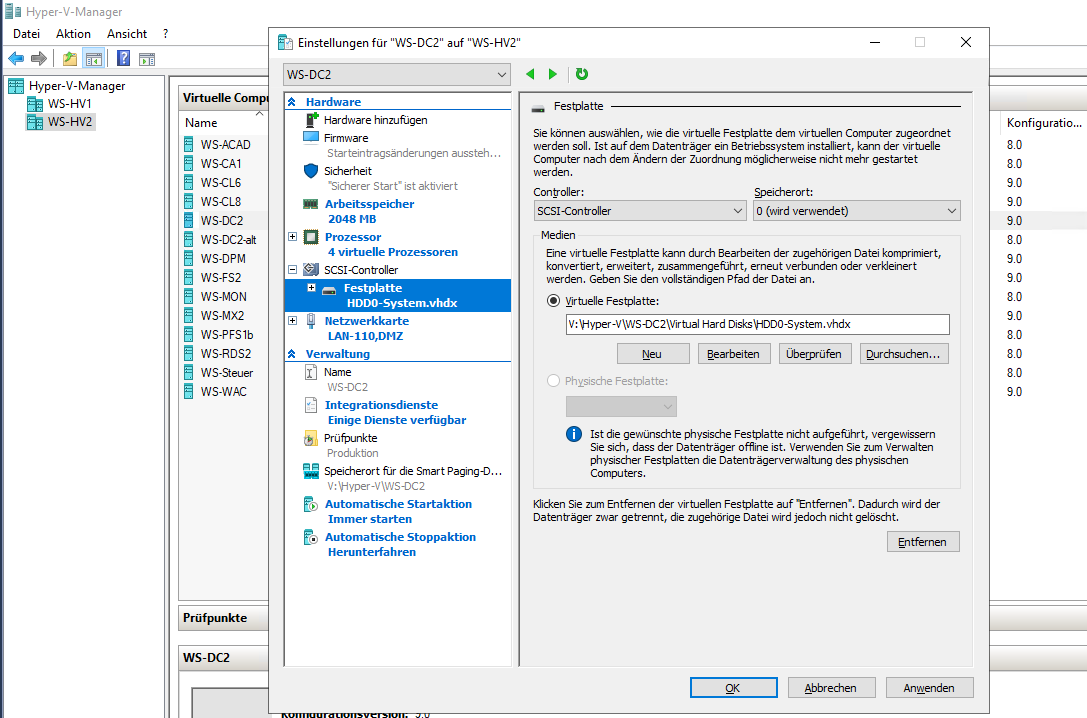The image size is (1087, 718).
Task: Click the Back arrow in Hyper-V-Manager toolbar
Action: (16, 59)
